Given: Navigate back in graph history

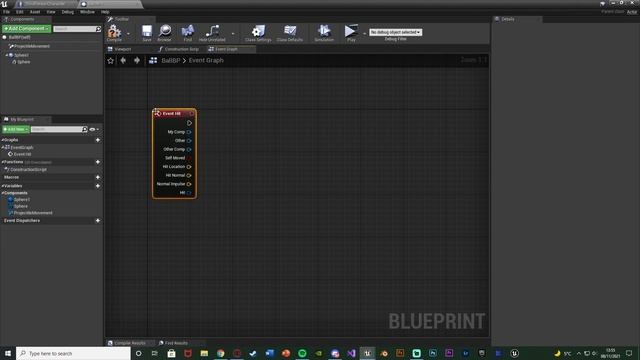Looking at the screenshot, I should (123, 60).
